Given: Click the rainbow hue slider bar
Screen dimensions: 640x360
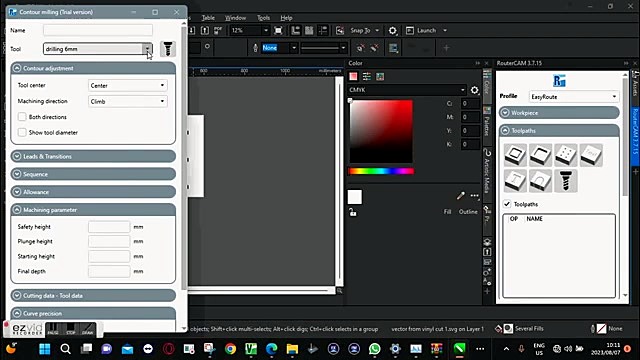Looking at the screenshot, I should click(x=381, y=171).
